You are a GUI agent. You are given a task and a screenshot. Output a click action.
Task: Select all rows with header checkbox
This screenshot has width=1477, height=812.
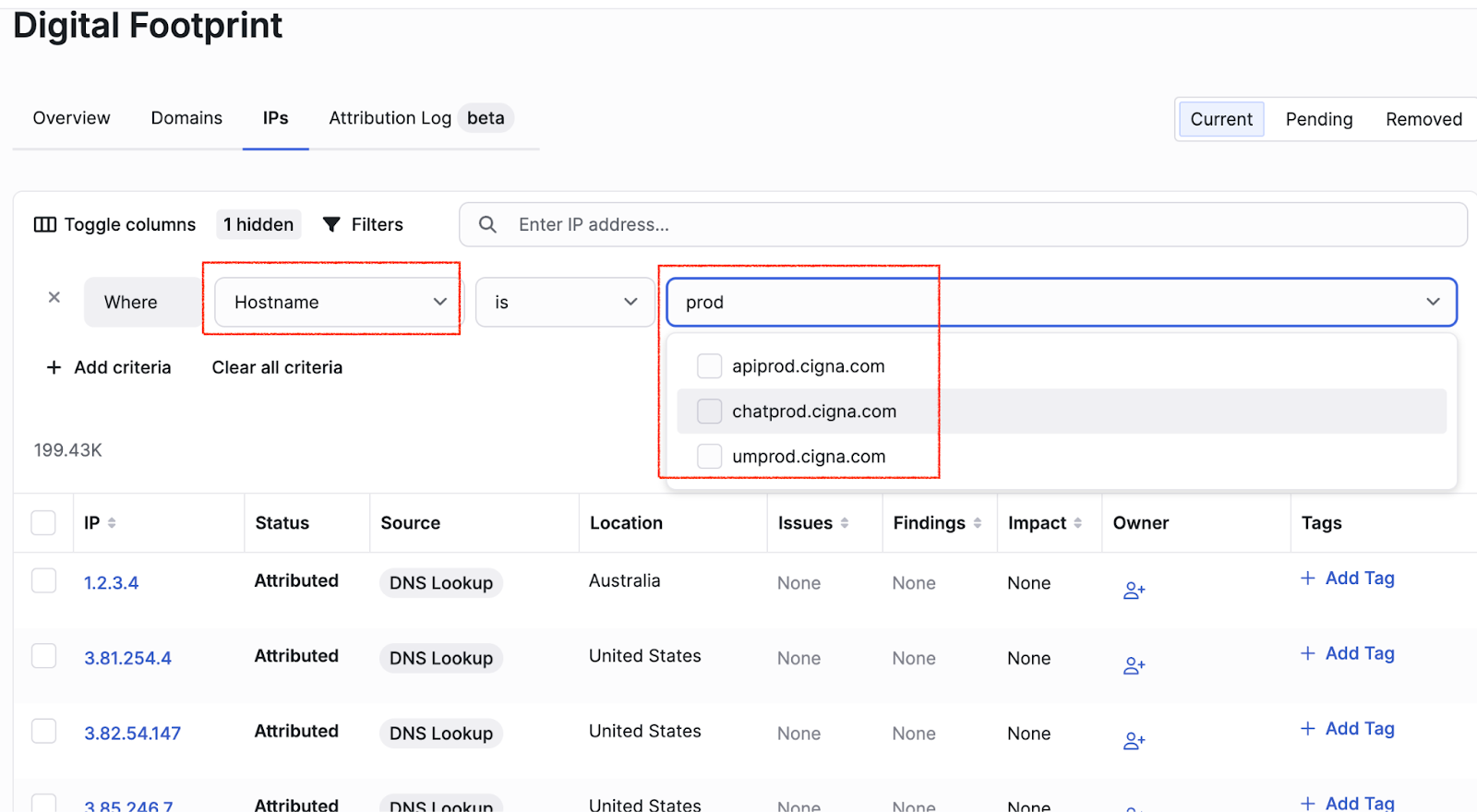(x=43, y=523)
